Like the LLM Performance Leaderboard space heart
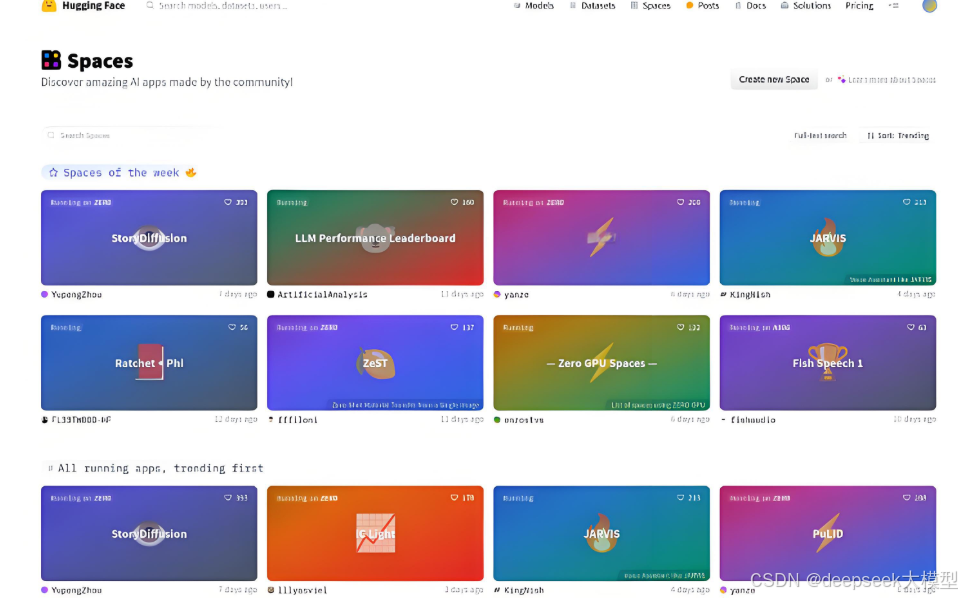962x598 pixels. pos(454,202)
